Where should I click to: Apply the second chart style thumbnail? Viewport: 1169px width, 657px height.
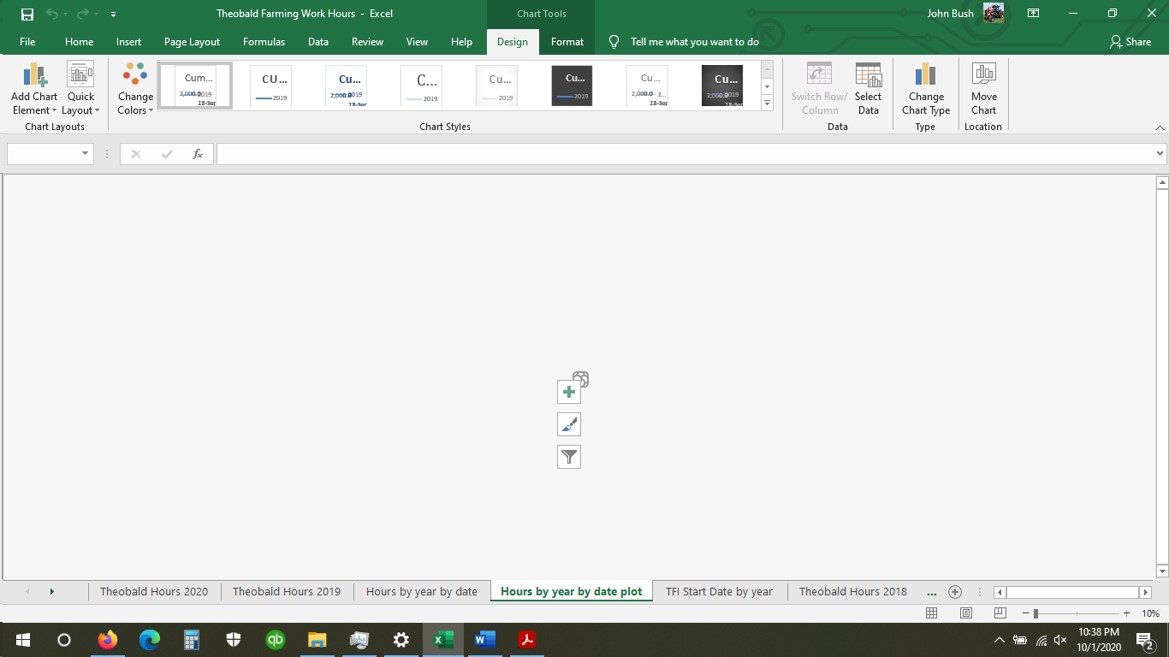pyautogui.click(x=271, y=85)
